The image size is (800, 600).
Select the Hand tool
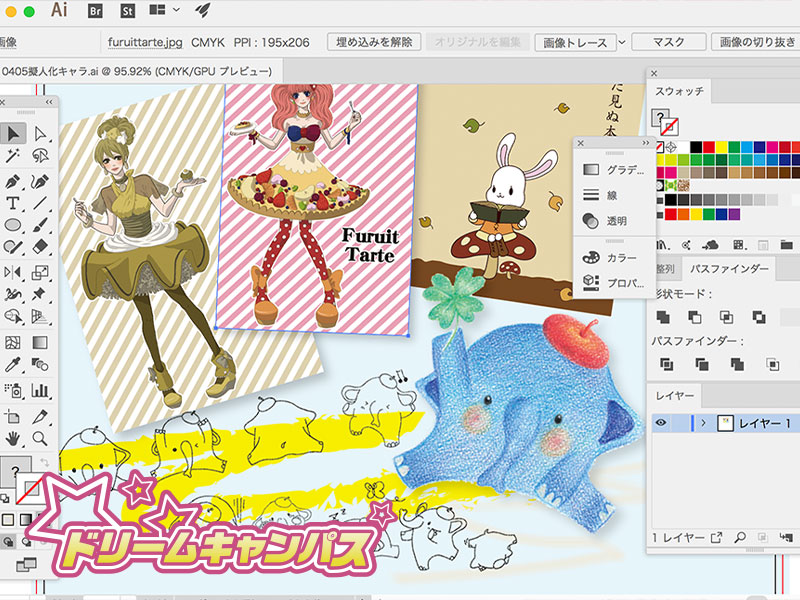(13, 438)
